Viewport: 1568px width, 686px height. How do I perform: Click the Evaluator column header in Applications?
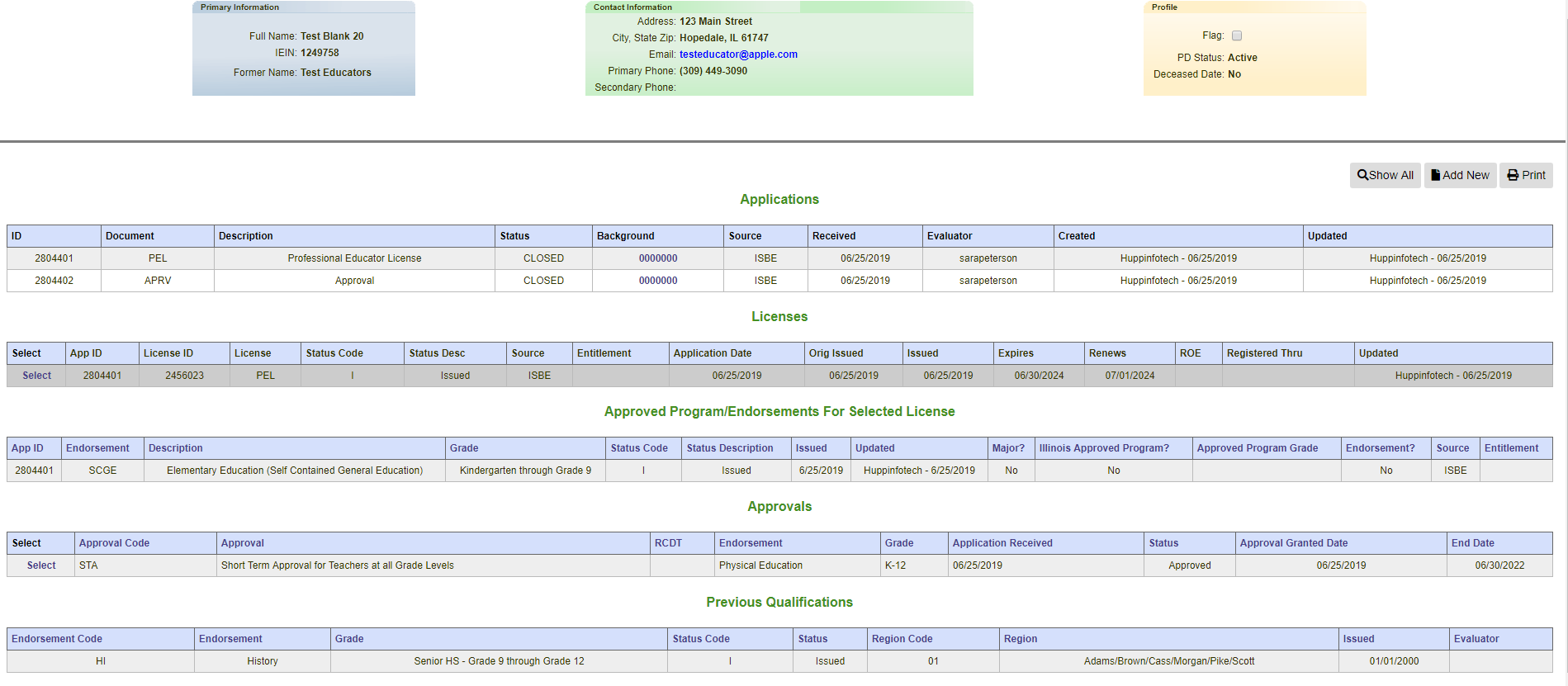pyautogui.click(x=988, y=236)
